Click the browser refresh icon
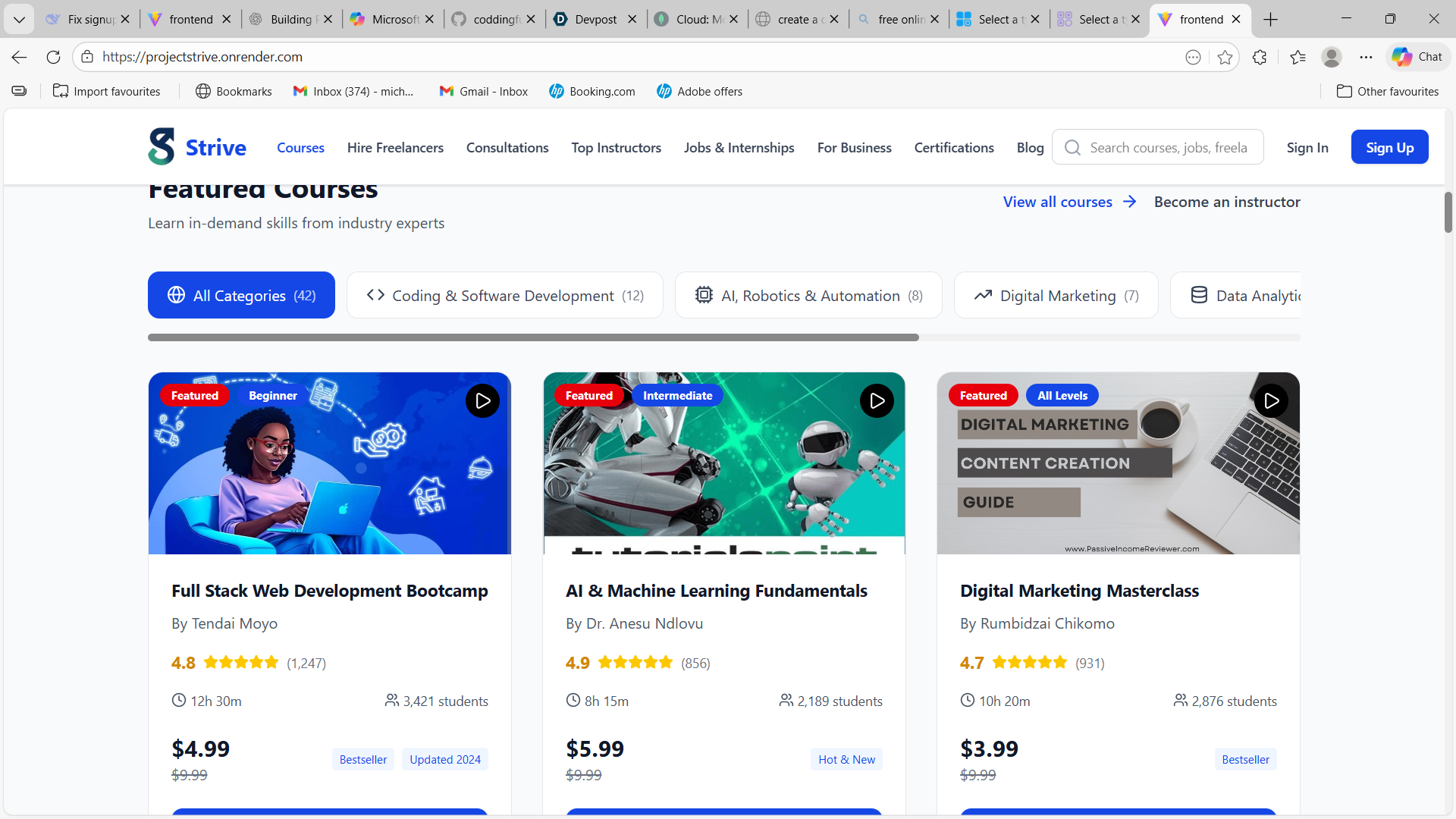The image size is (1456, 819). coord(53,57)
